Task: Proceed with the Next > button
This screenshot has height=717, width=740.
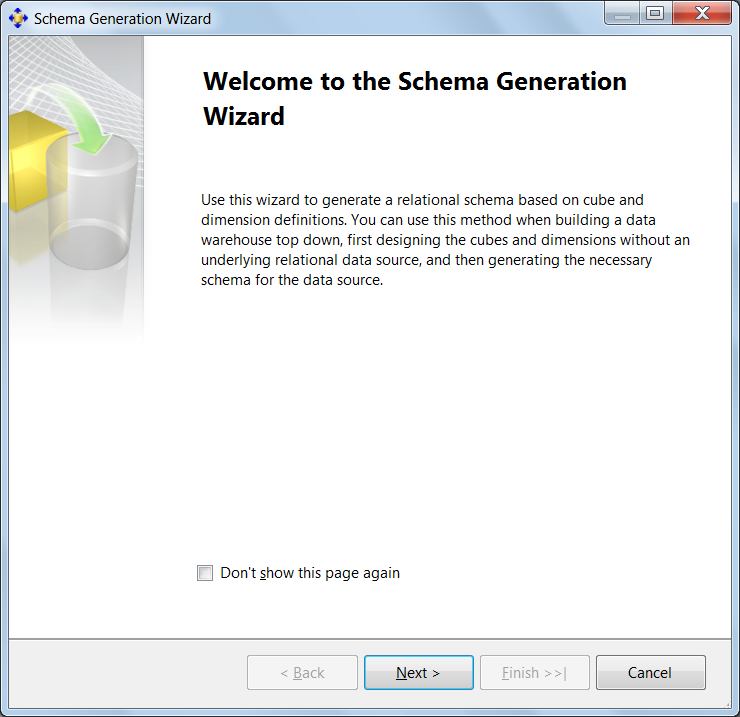Action: (x=418, y=673)
